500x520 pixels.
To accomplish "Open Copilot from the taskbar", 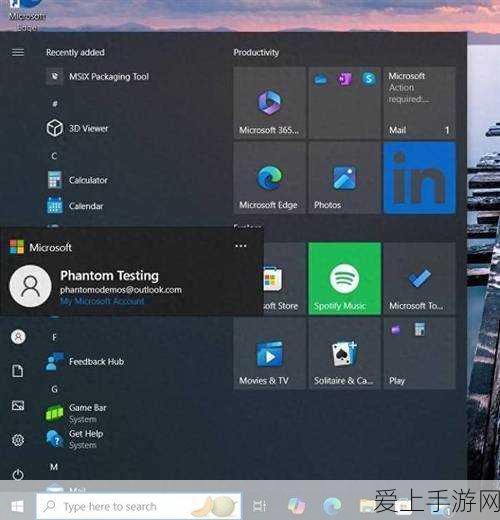I will point(297,506).
